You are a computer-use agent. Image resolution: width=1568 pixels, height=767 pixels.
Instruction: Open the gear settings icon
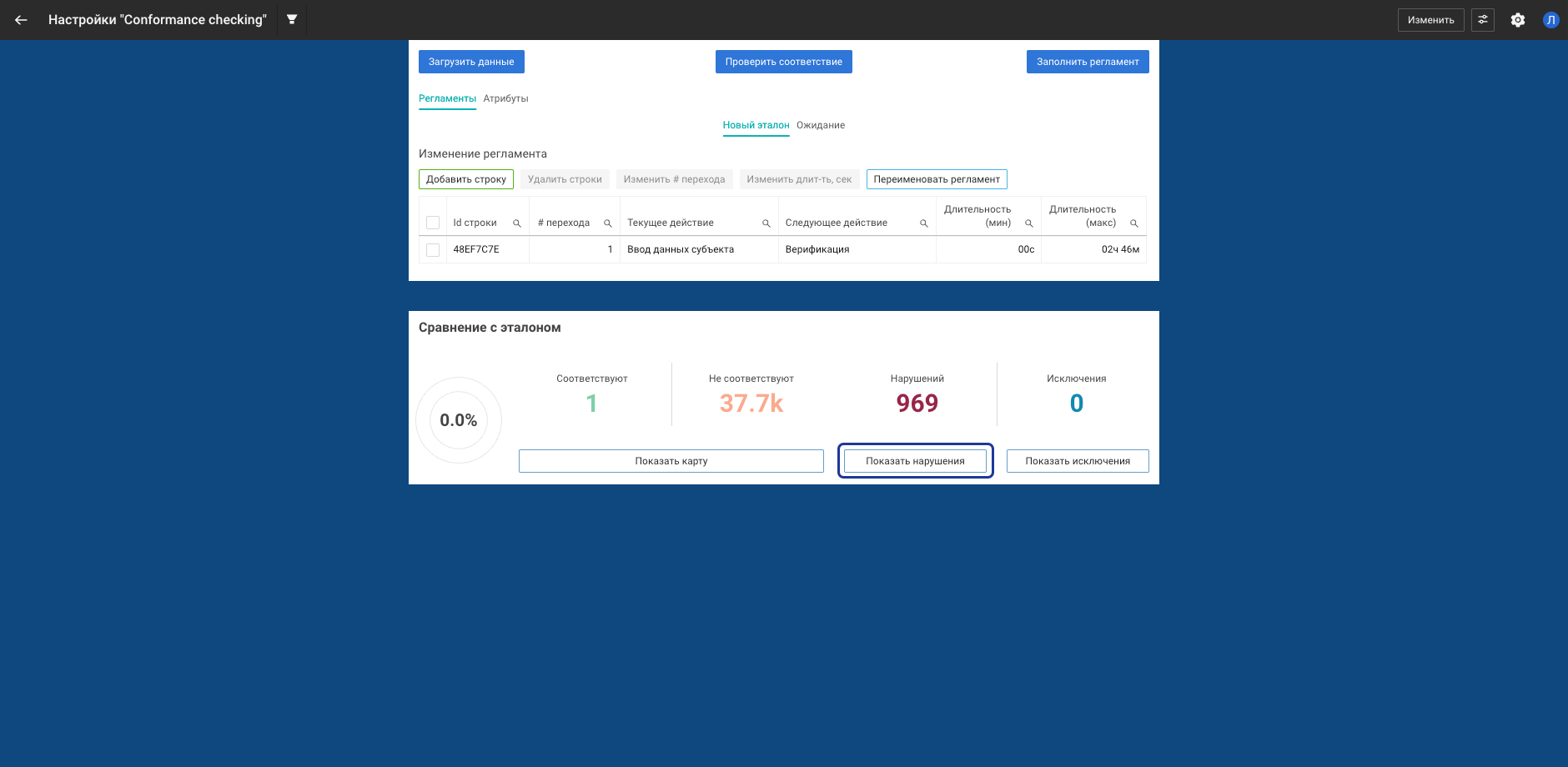click(1517, 20)
